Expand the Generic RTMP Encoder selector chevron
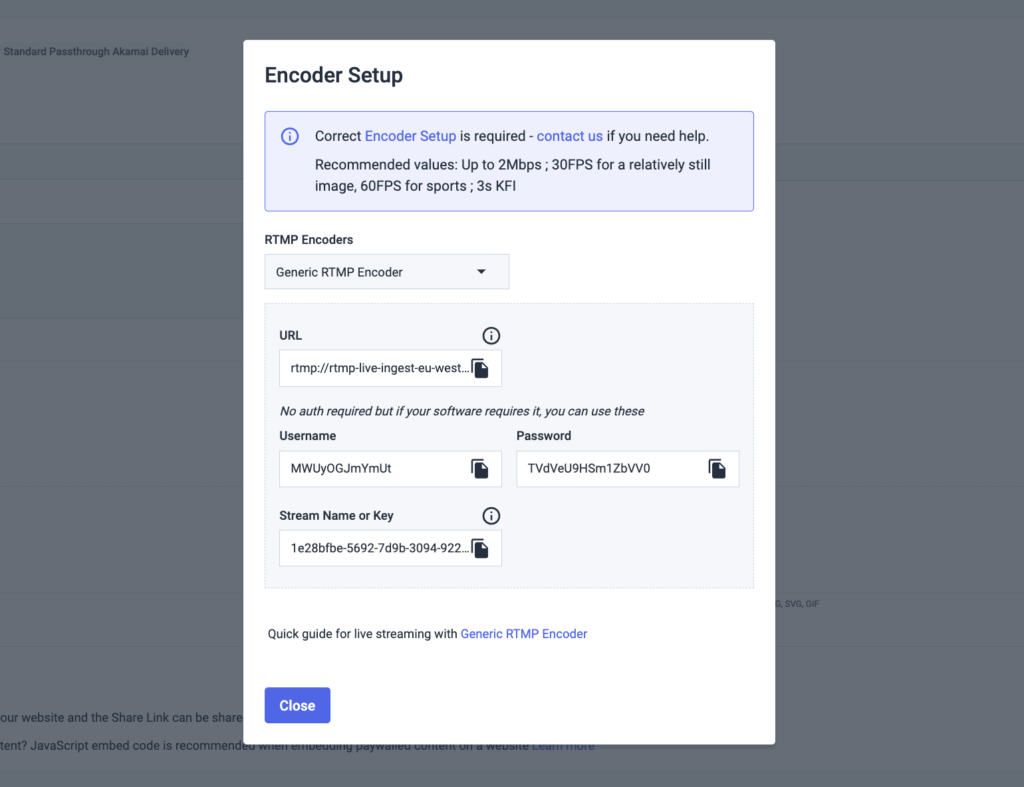This screenshot has width=1024, height=787. tap(481, 271)
